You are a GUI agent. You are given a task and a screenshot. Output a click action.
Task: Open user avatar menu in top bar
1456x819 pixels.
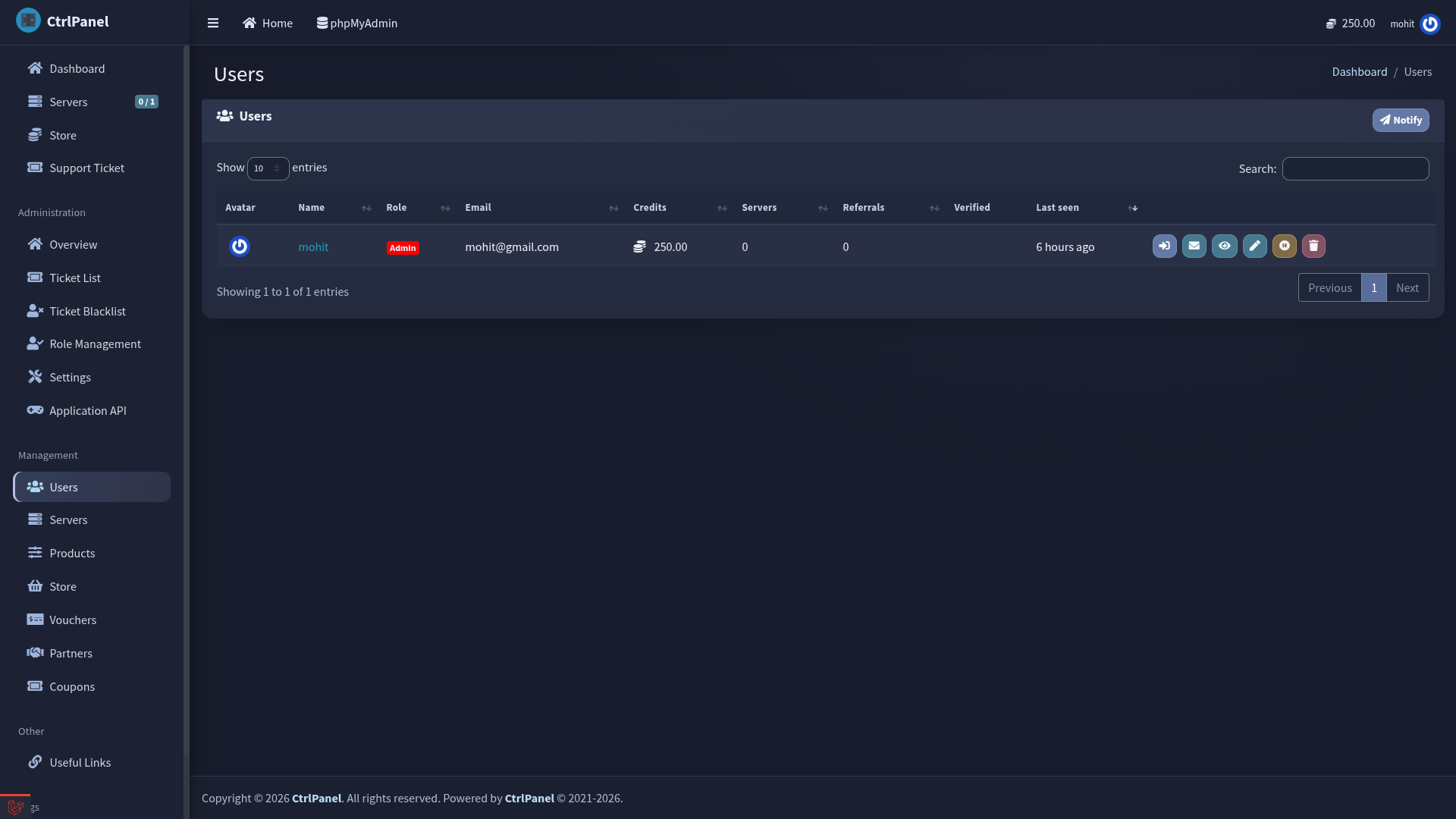click(1429, 24)
